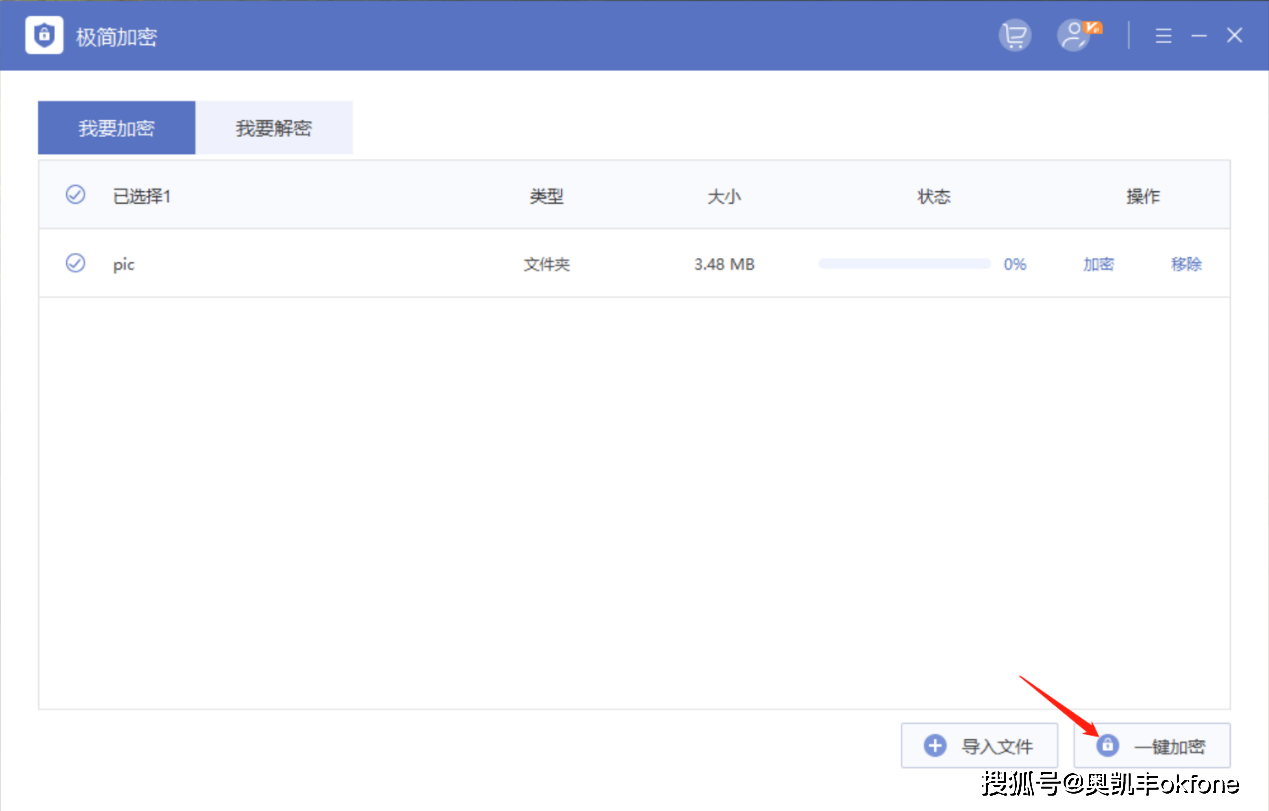Click the 导入文件 button
Viewport: 1269px width, 811px height.
979,746
